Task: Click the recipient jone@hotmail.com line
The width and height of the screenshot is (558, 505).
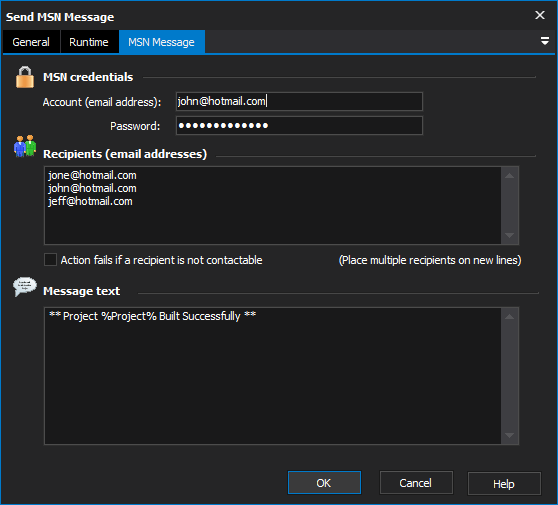Action: coord(92,175)
